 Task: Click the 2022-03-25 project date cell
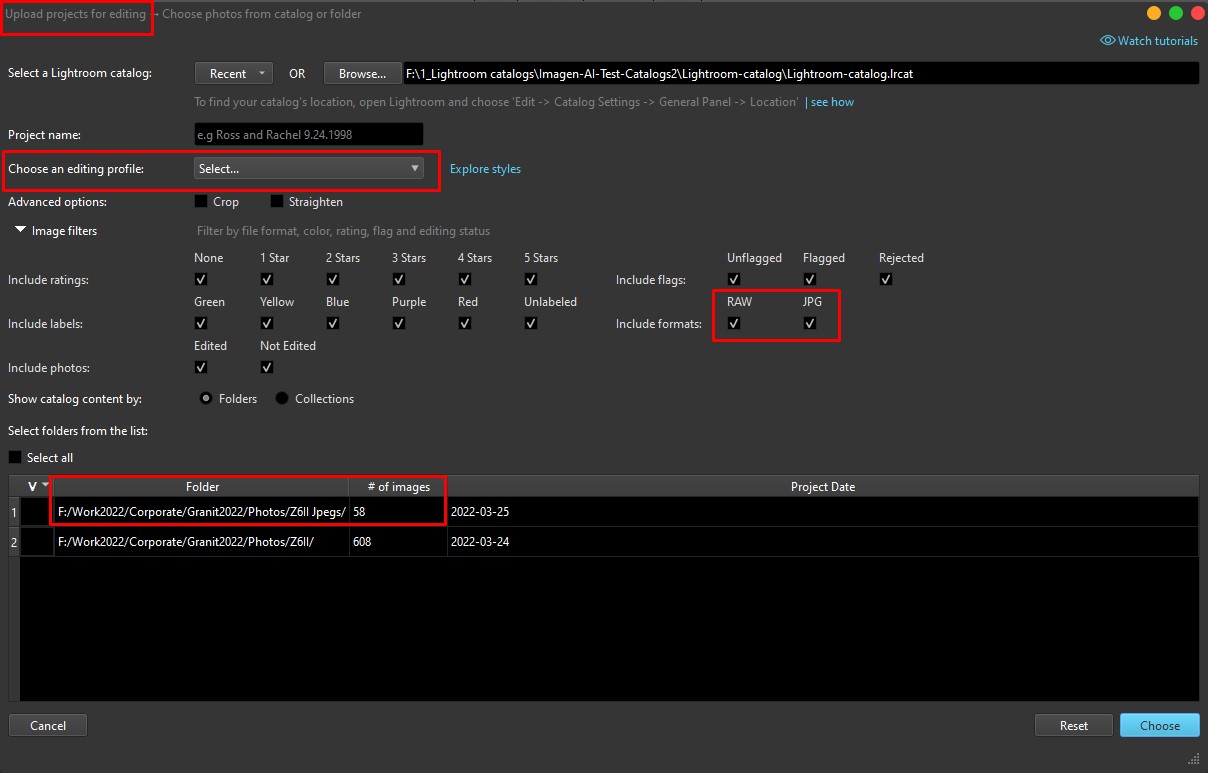pos(823,512)
